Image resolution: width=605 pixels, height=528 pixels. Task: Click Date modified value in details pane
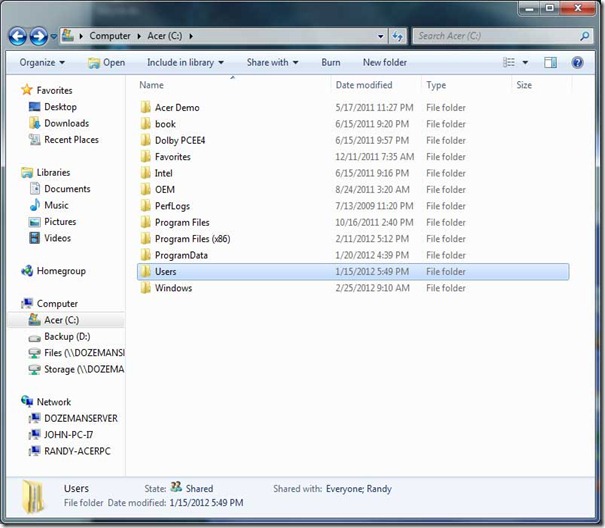click(206, 503)
